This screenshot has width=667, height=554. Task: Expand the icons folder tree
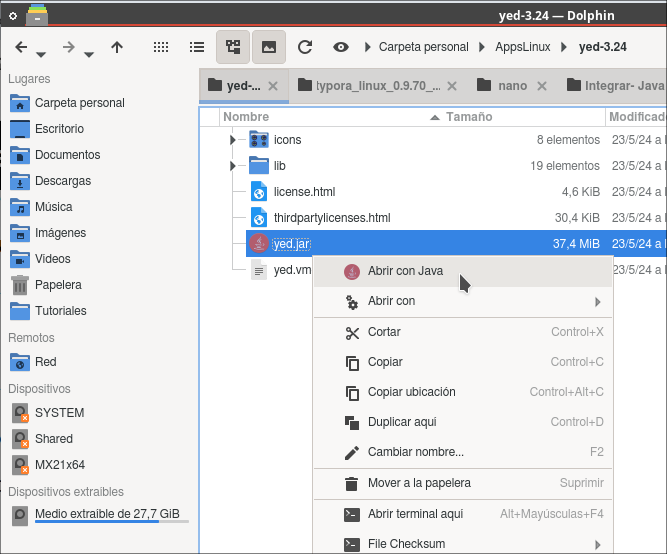point(232,140)
